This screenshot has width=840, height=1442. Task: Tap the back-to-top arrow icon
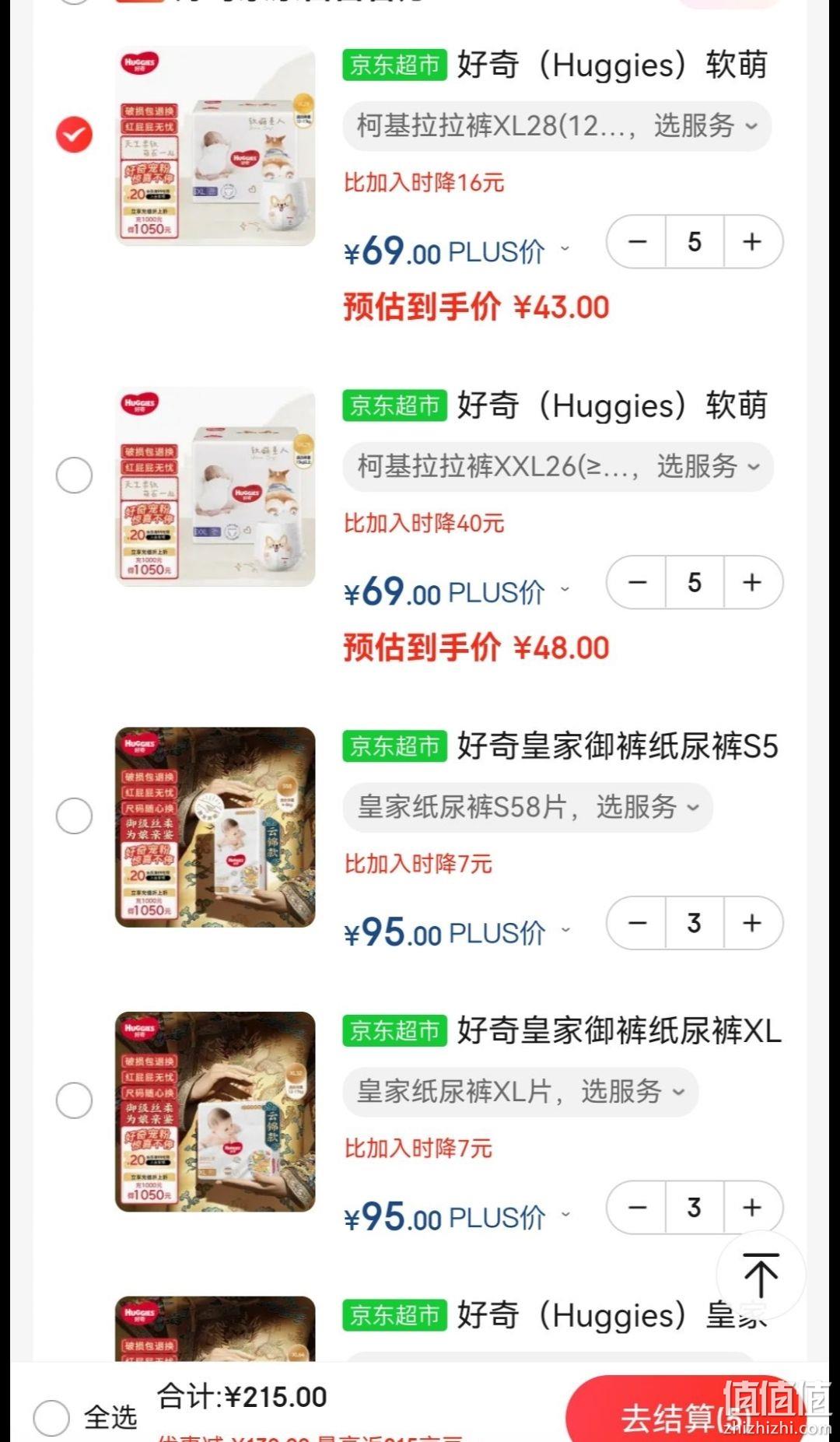pos(761,1274)
